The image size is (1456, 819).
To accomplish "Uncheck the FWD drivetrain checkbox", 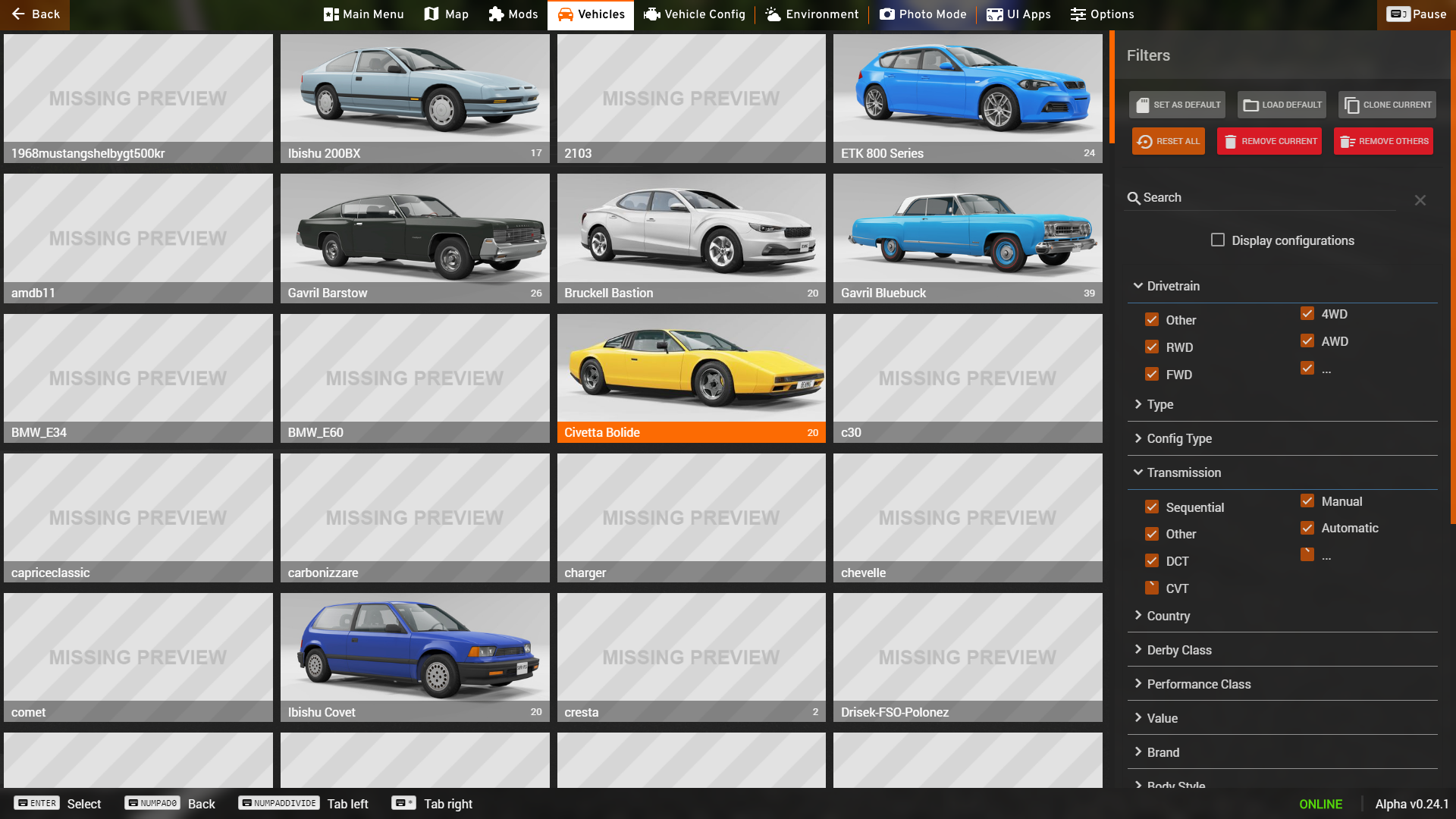I will [x=1152, y=374].
